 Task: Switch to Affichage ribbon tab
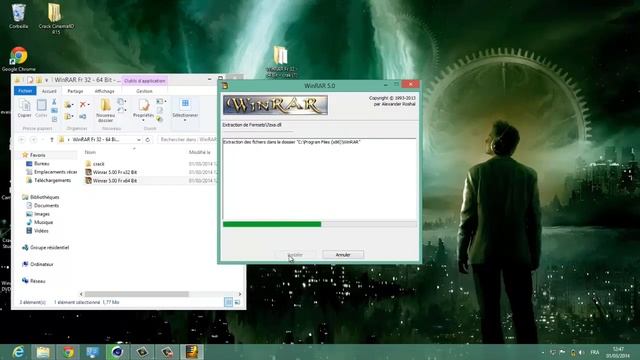tap(104, 91)
